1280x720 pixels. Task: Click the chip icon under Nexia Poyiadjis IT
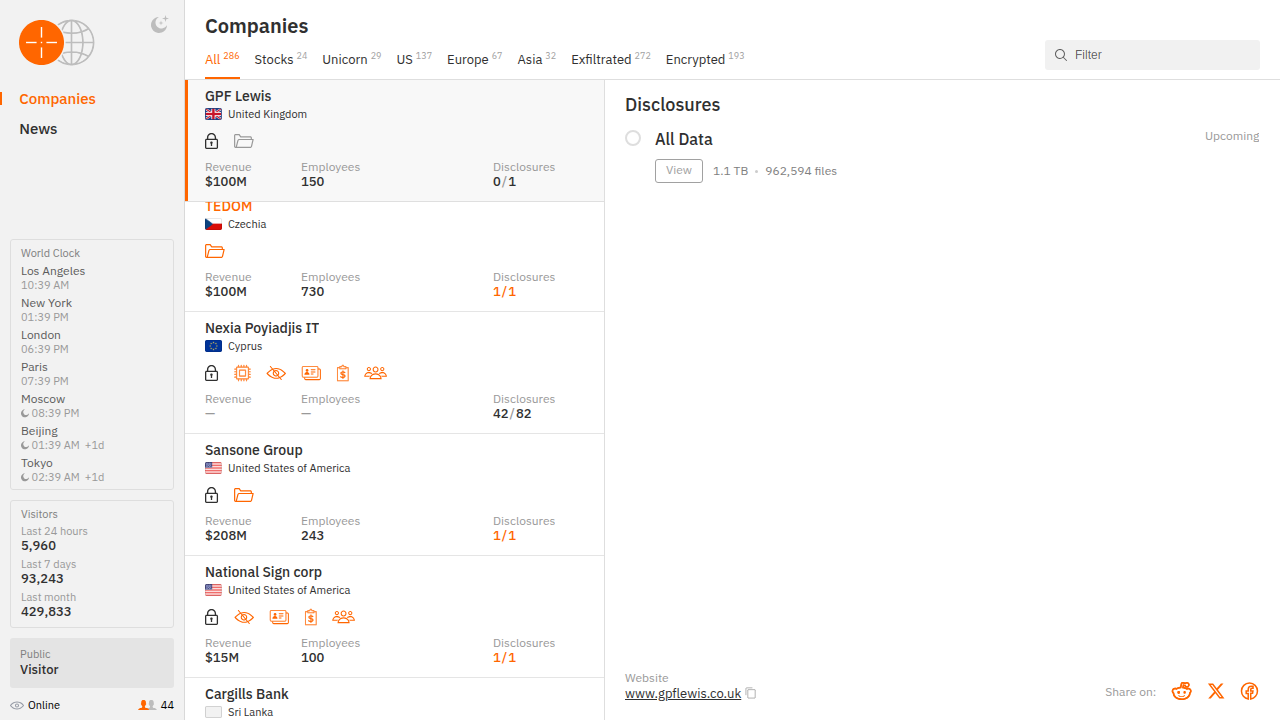click(242, 373)
